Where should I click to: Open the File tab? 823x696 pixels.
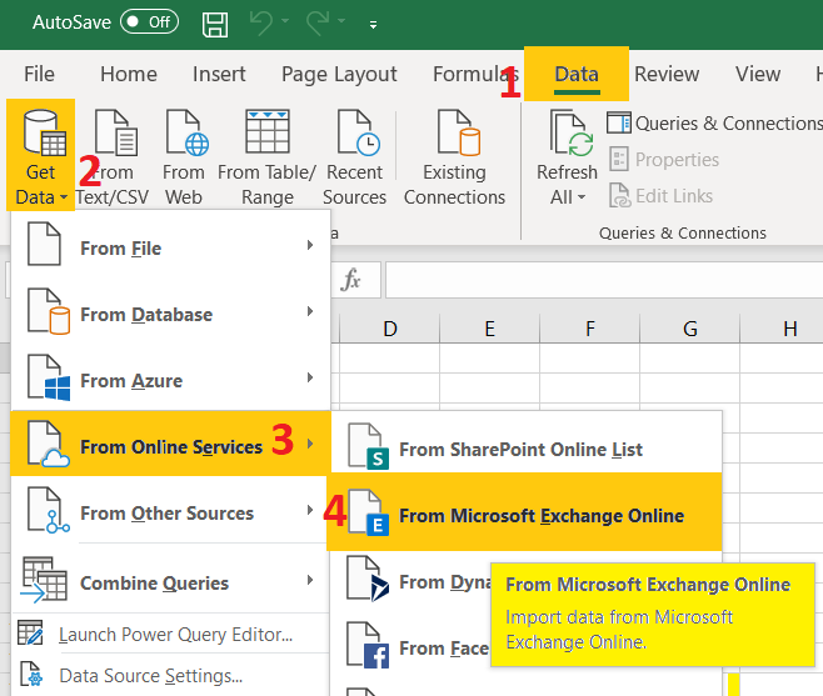[x=39, y=74]
